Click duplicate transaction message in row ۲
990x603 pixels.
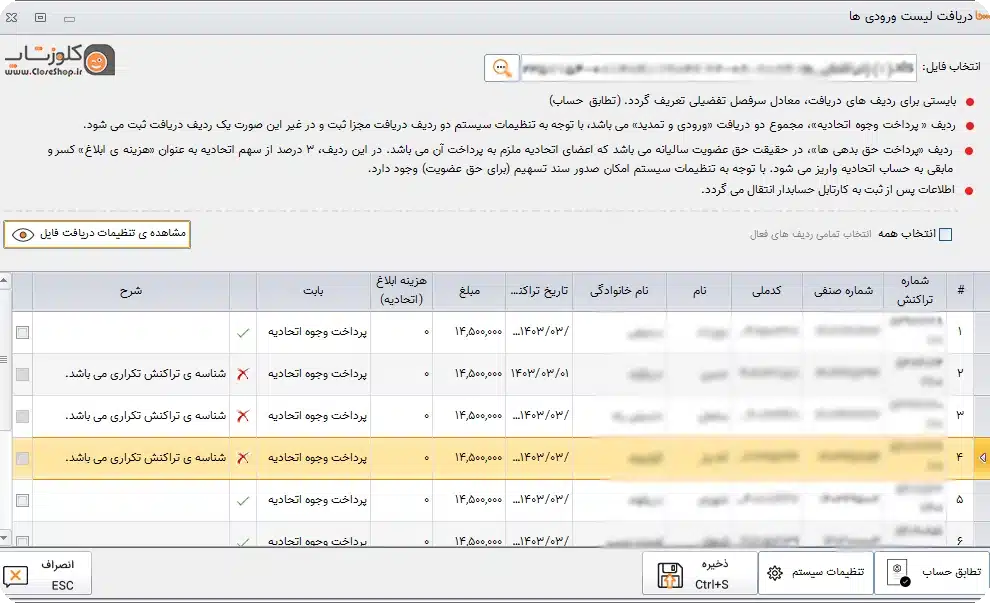tap(146, 374)
